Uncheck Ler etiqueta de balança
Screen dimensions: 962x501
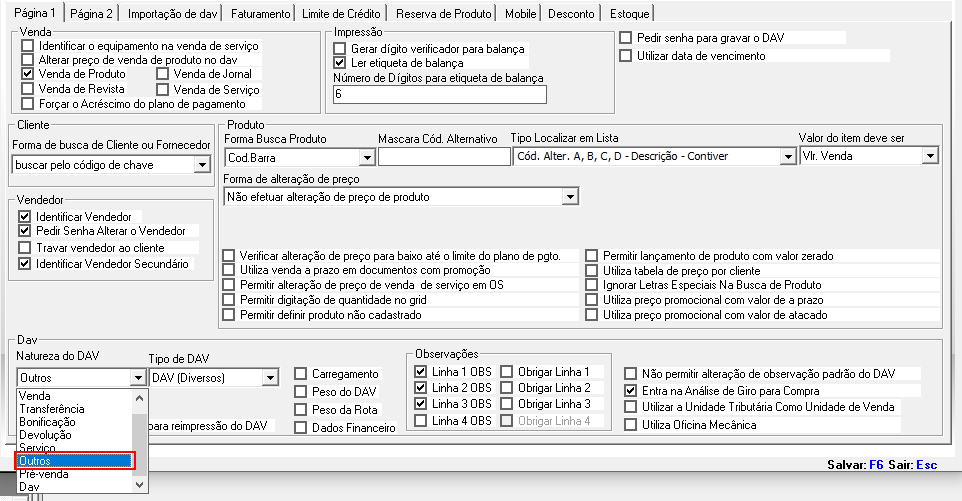coord(339,63)
